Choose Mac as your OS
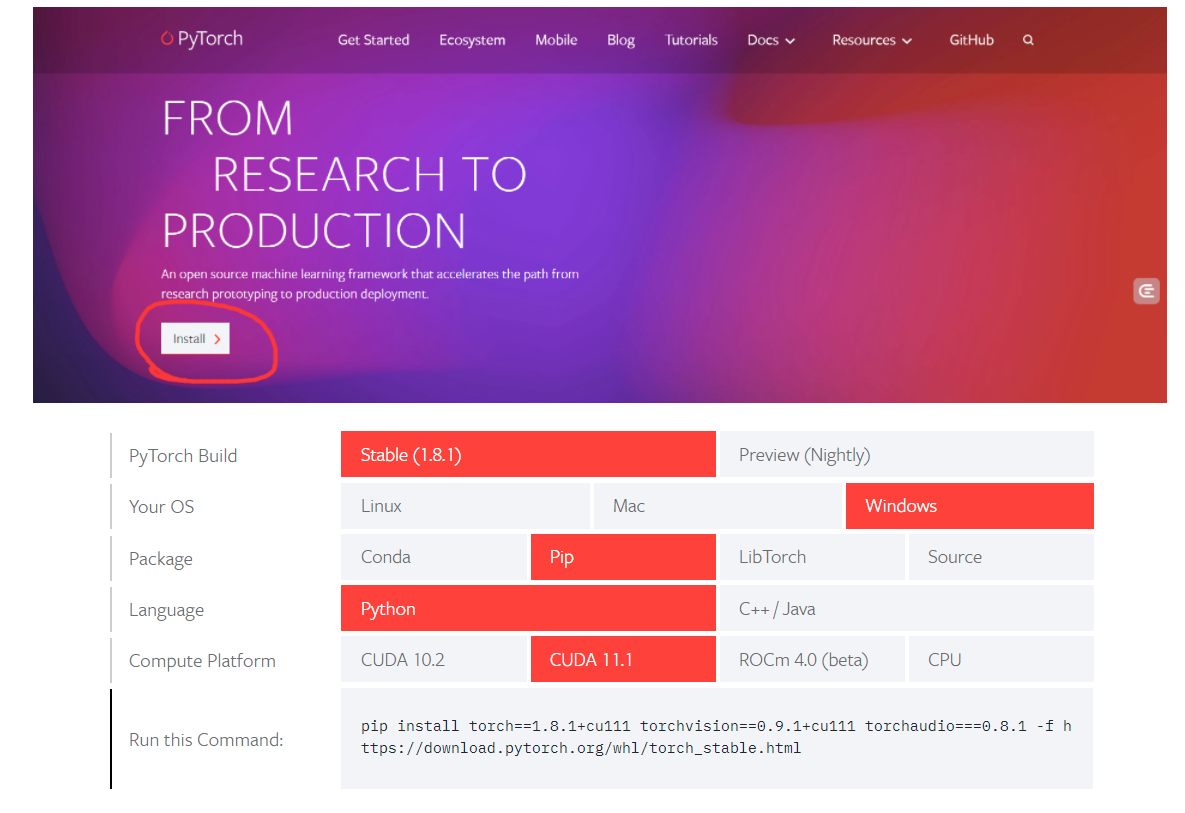This screenshot has width=1185, height=813. 717,505
